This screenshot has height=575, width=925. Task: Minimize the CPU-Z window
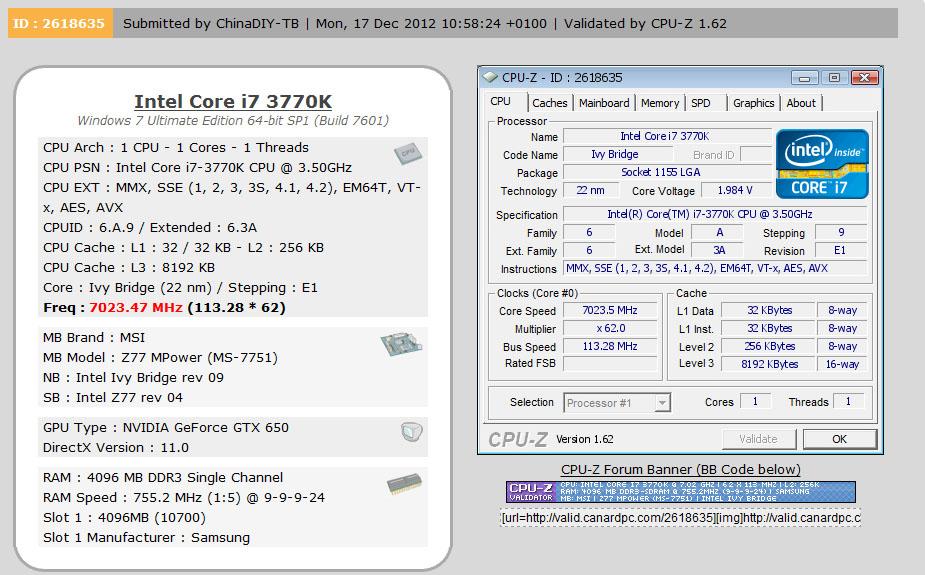[x=804, y=78]
